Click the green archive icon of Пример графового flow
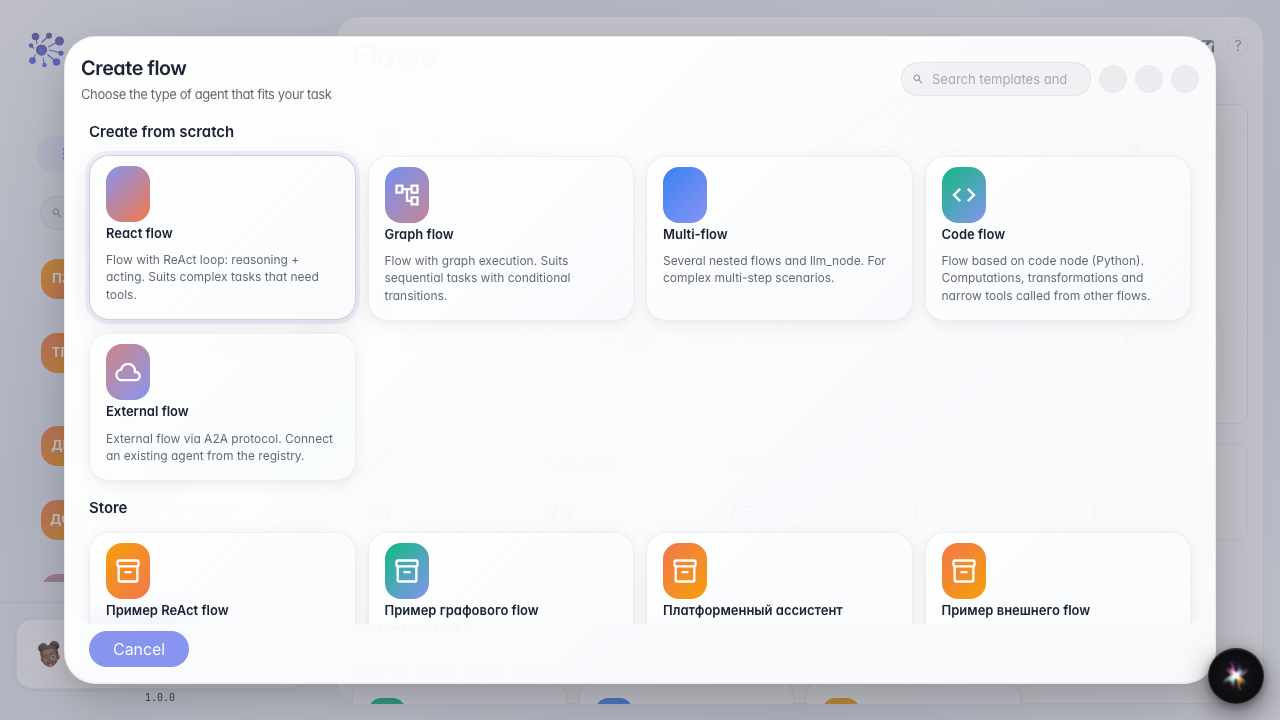The width and height of the screenshot is (1280, 720). [407, 571]
